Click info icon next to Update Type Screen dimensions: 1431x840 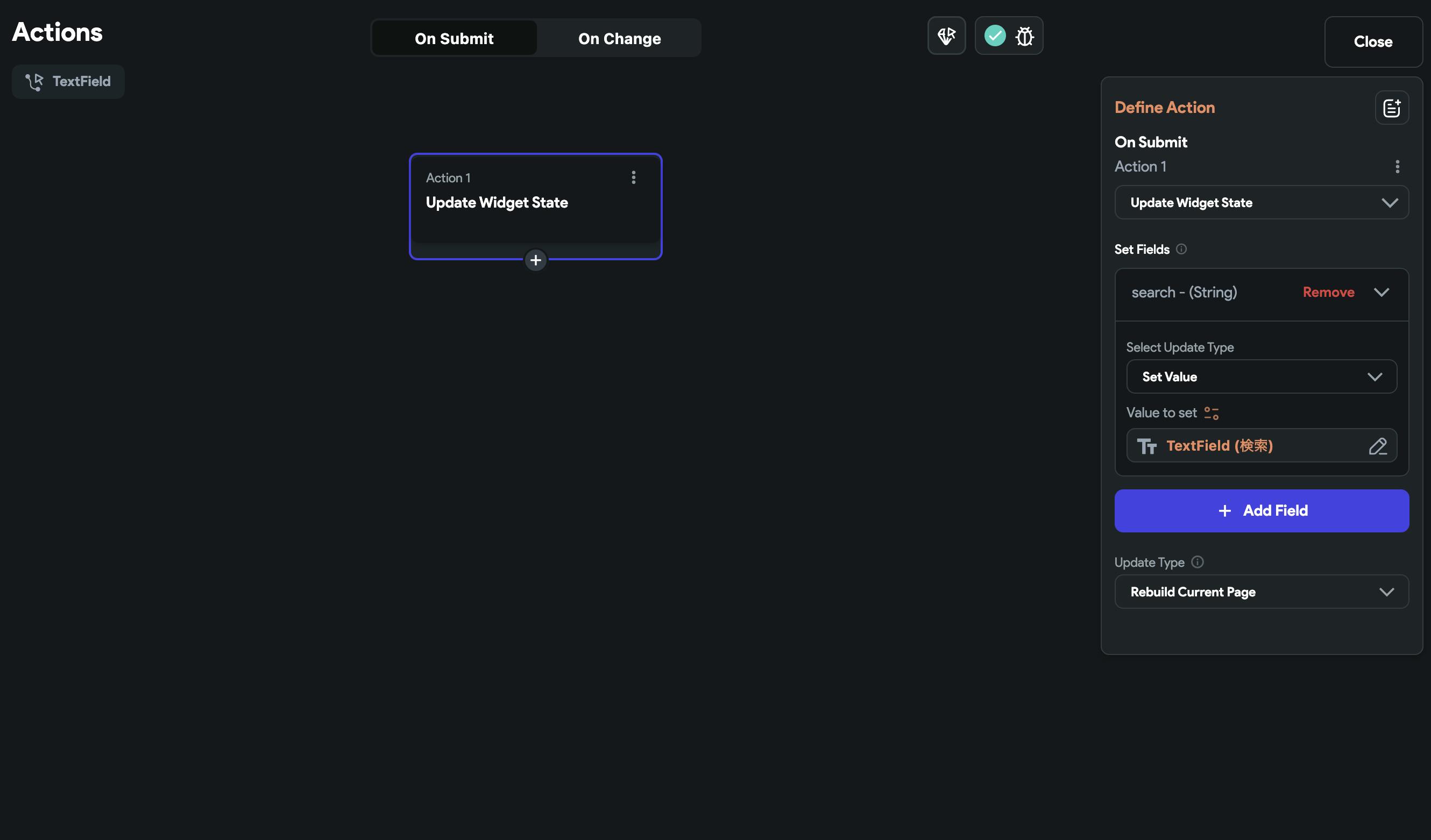[1197, 562]
